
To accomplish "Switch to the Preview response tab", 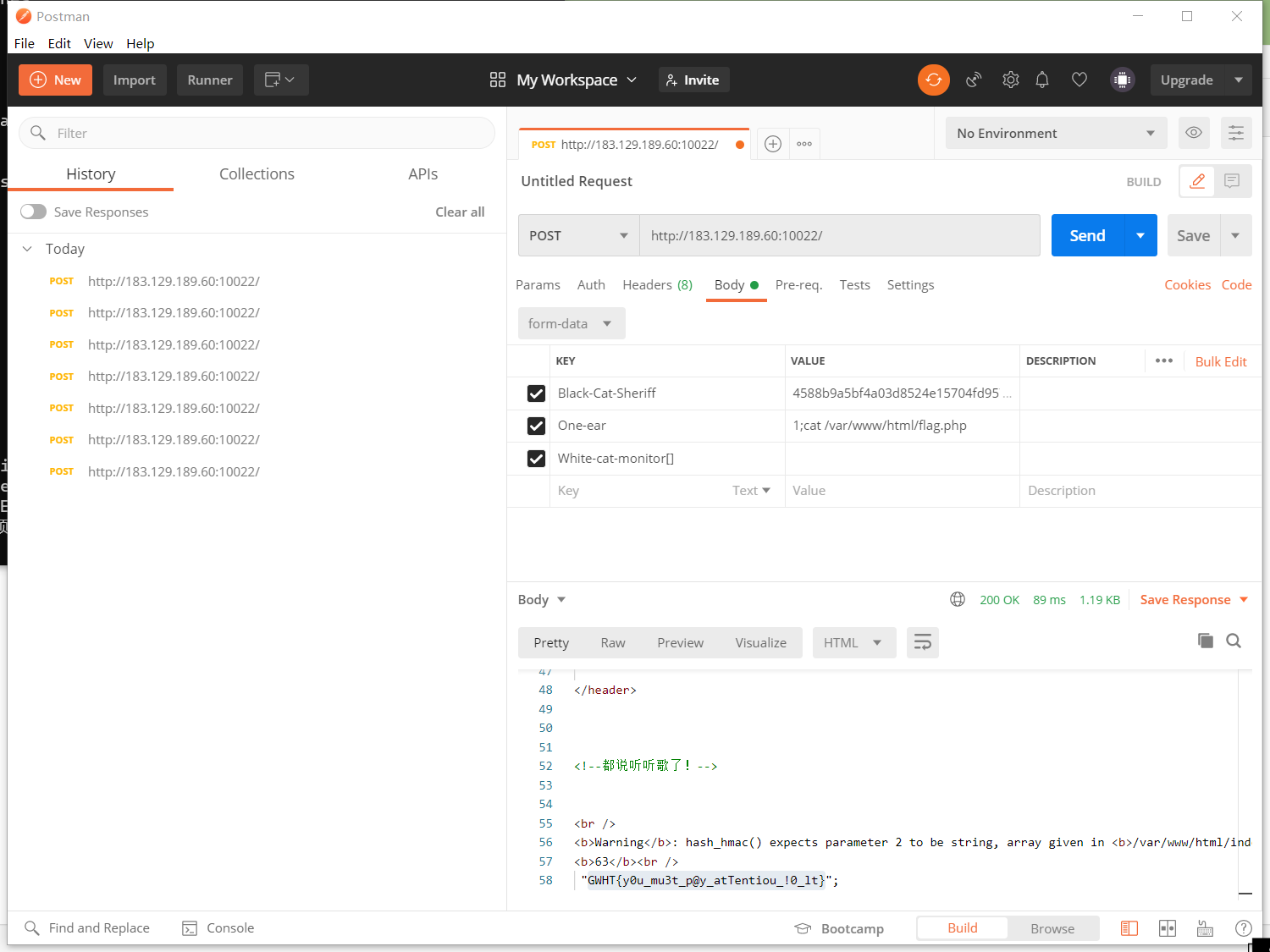I will [680, 642].
